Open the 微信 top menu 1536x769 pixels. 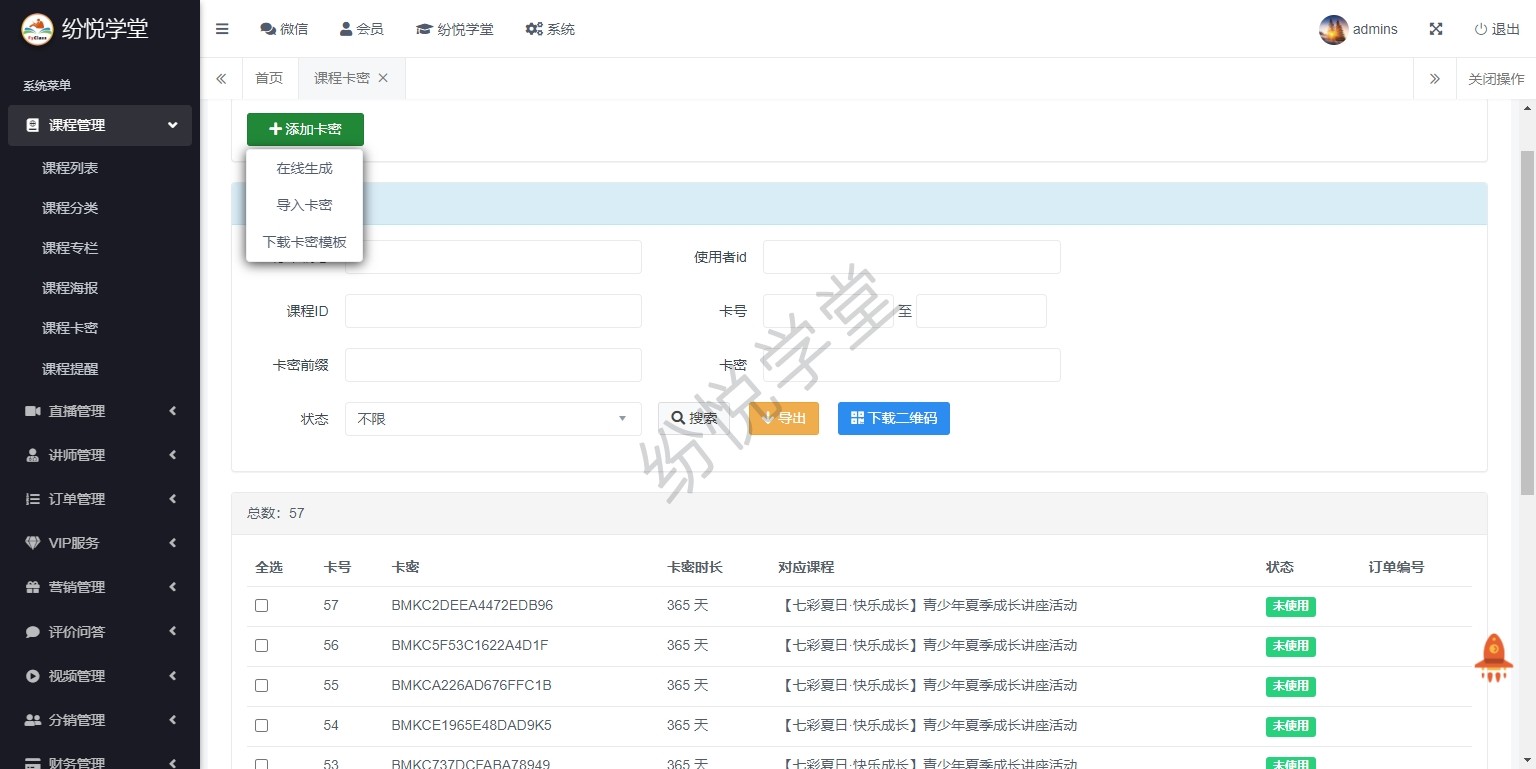point(284,29)
